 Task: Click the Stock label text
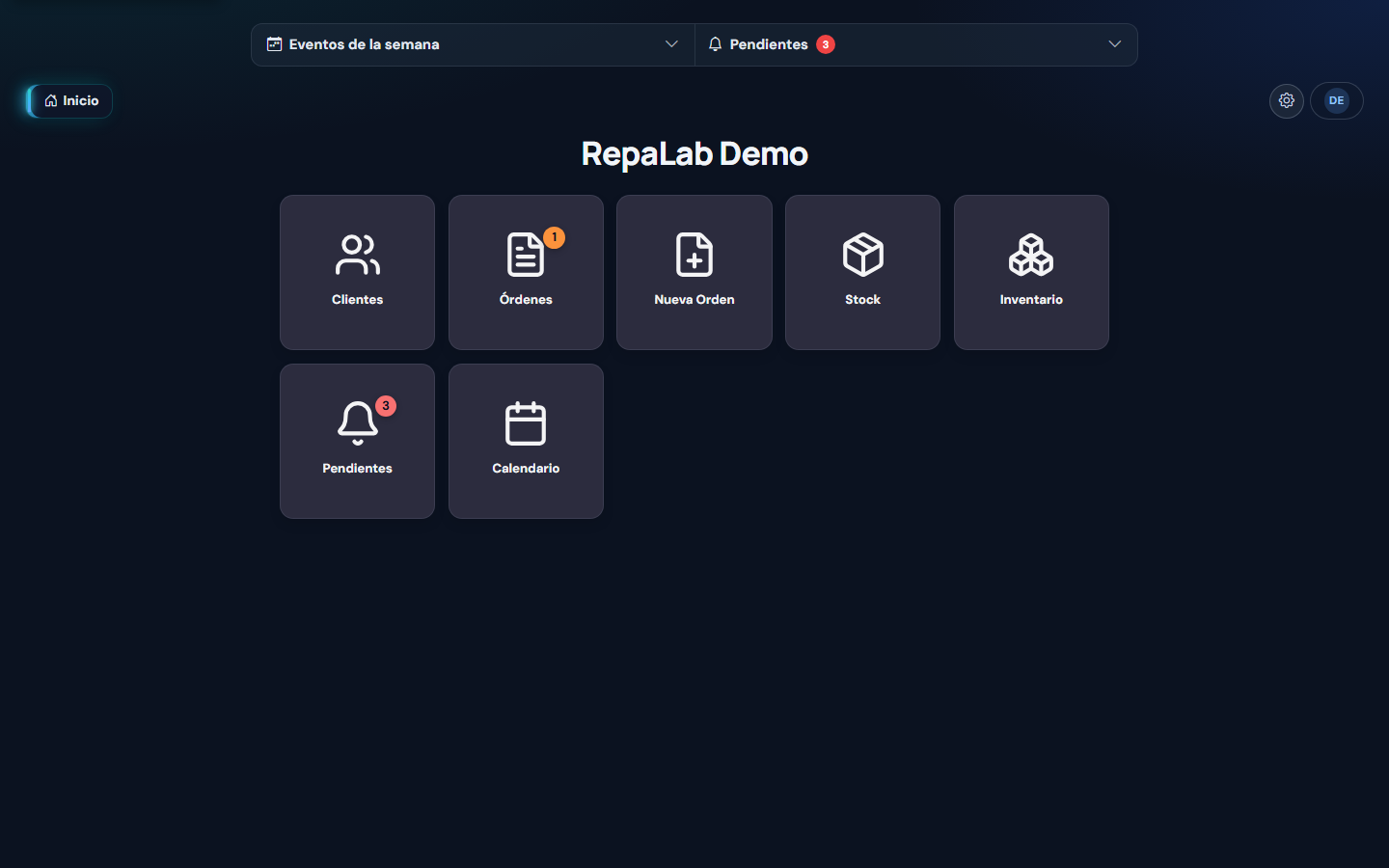tap(862, 300)
